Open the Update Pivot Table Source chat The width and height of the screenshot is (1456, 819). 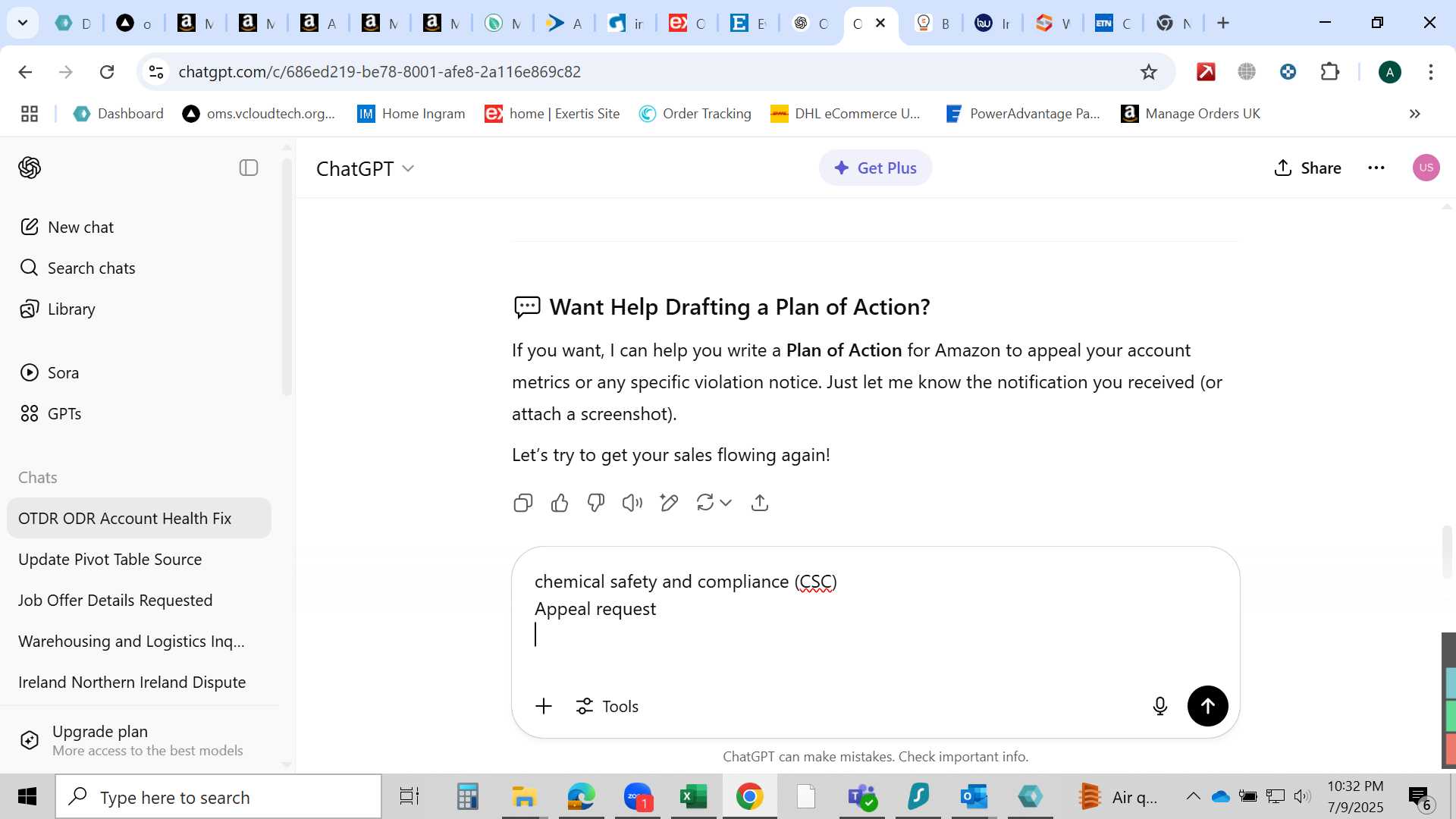click(x=139, y=559)
